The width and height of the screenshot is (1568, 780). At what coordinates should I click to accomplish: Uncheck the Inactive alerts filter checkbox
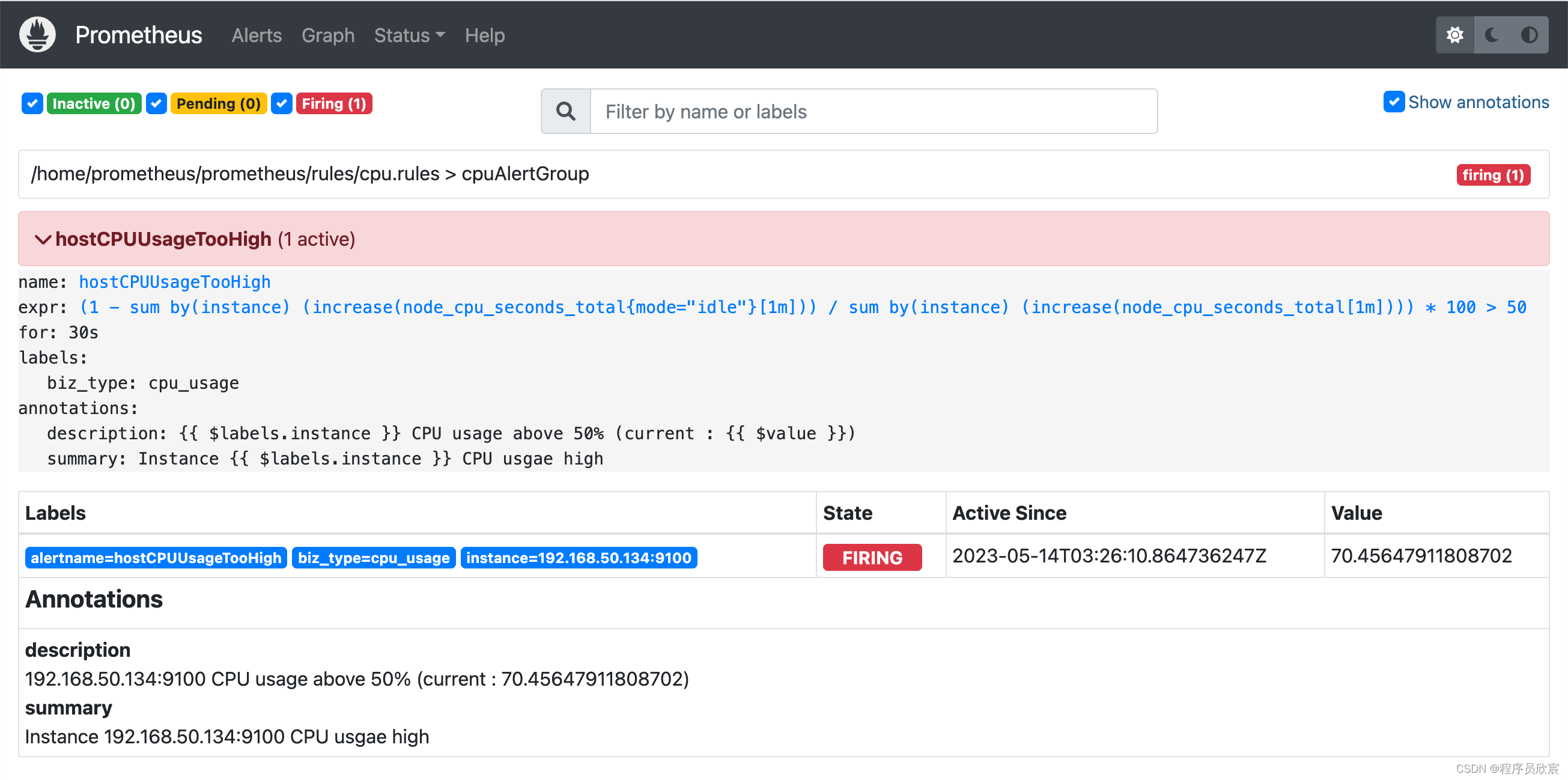pos(32,103)
